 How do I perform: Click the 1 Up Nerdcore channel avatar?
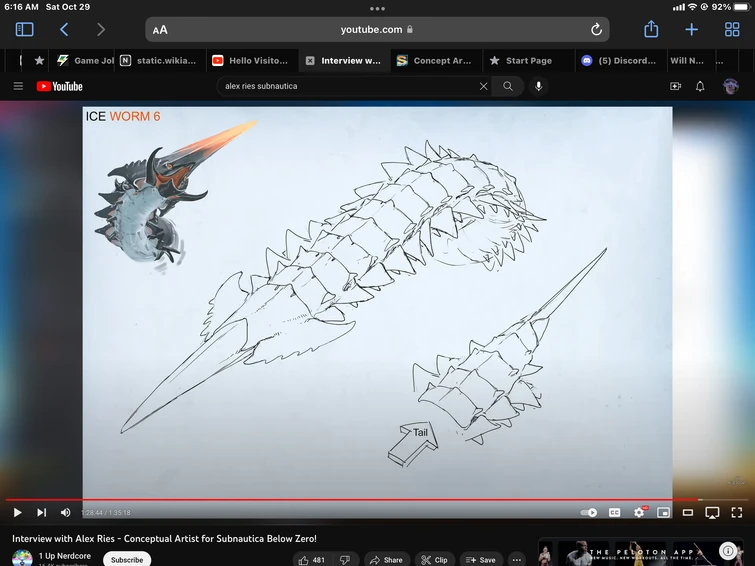(22, 558)
